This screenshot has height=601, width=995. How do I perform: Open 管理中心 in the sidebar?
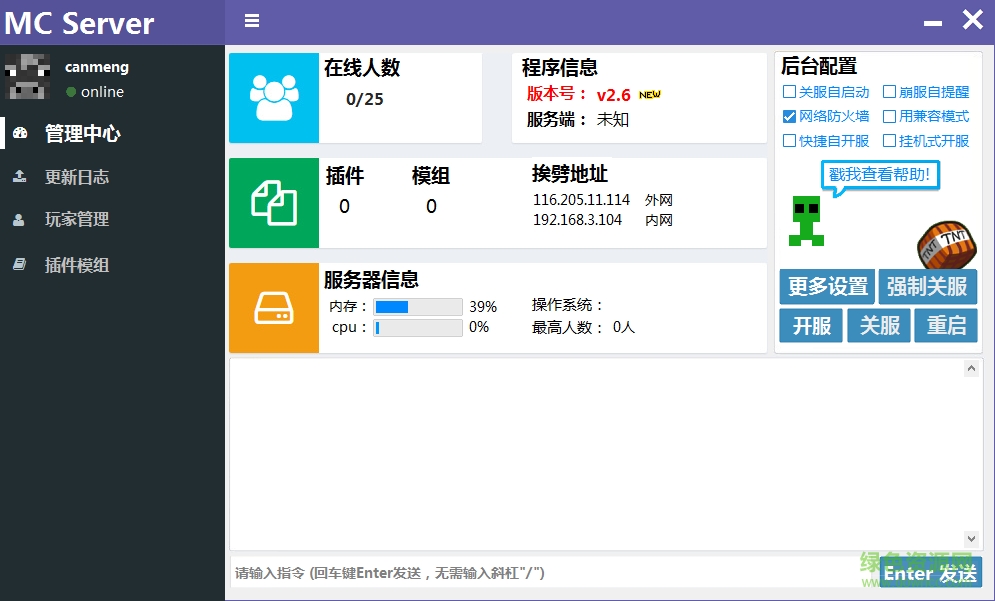(82, 134)
